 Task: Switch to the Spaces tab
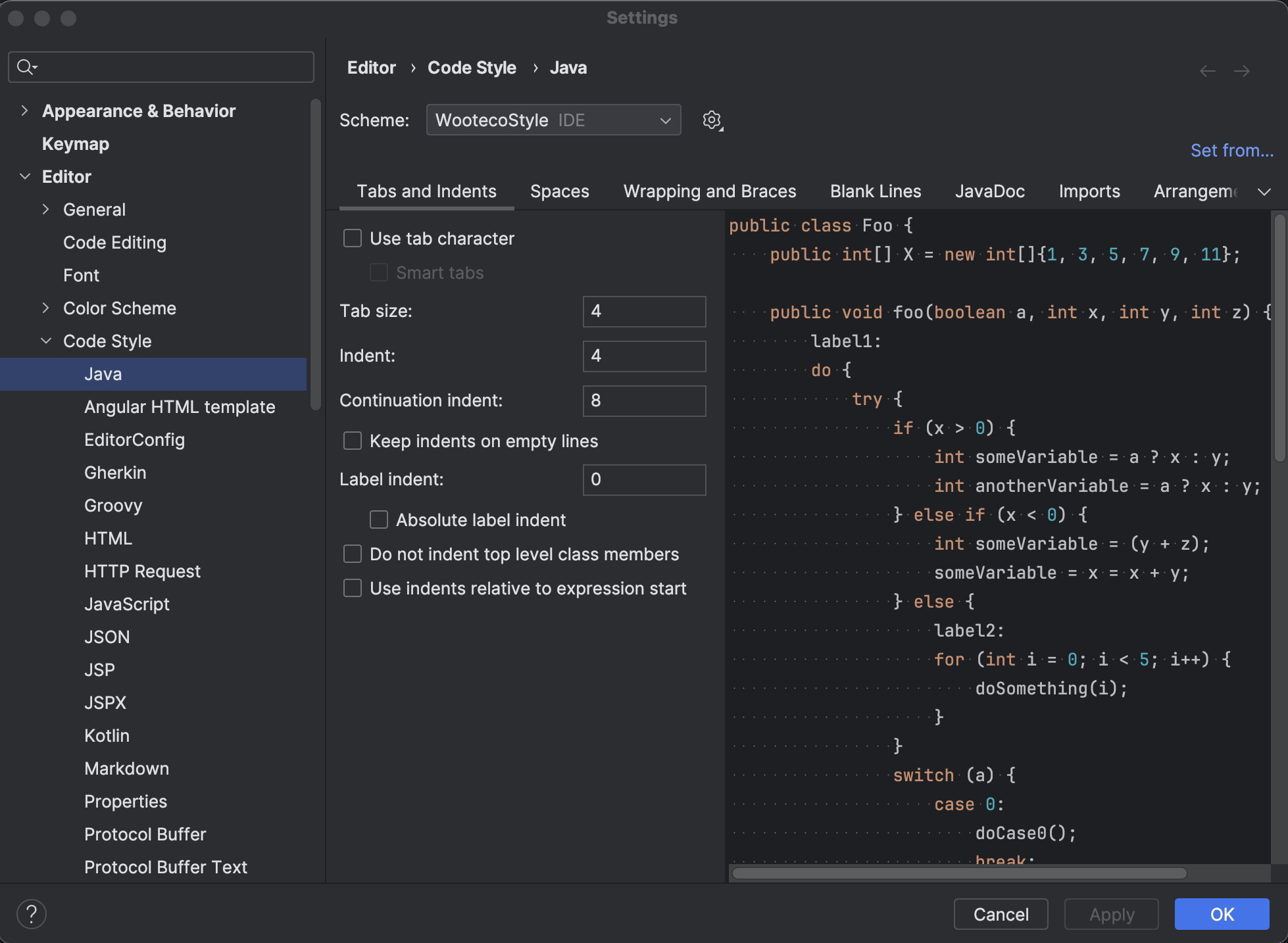click(559, 191)
